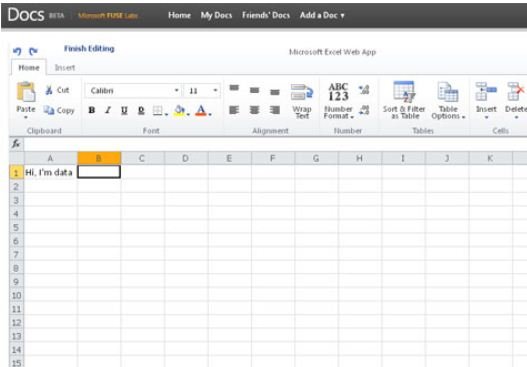Viewport: 527px width, 367px height.
Task: Select row 14 header
Action: (x=16, y=350)
